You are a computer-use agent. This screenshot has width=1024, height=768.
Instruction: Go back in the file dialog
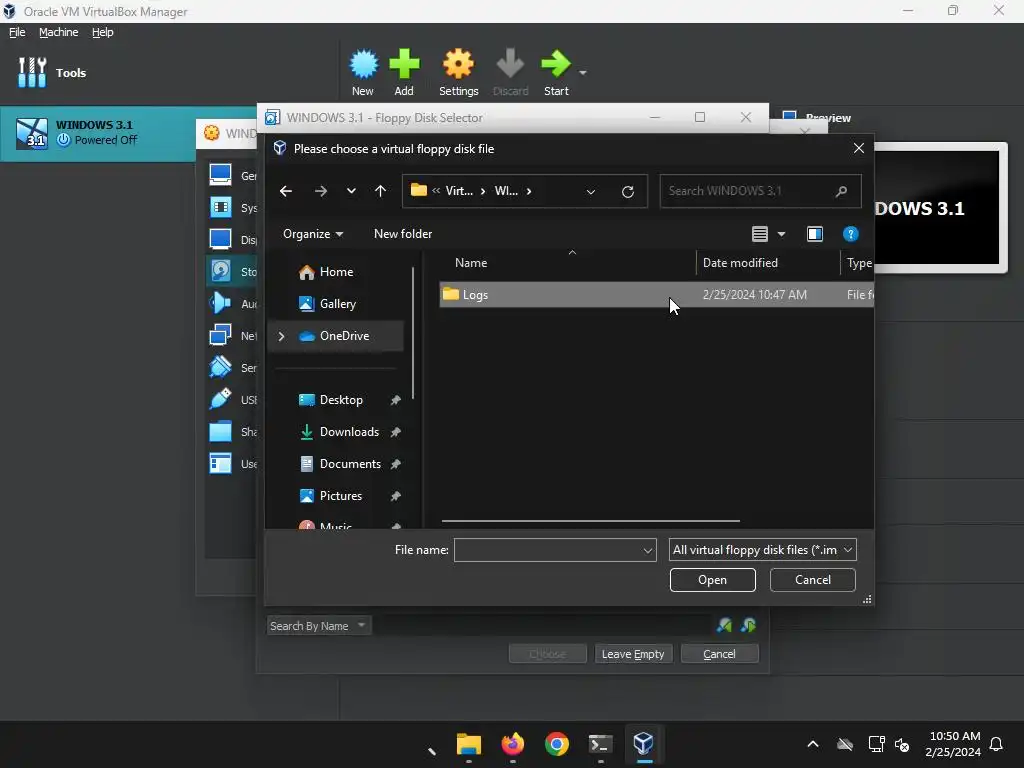[x=285, y=191]
